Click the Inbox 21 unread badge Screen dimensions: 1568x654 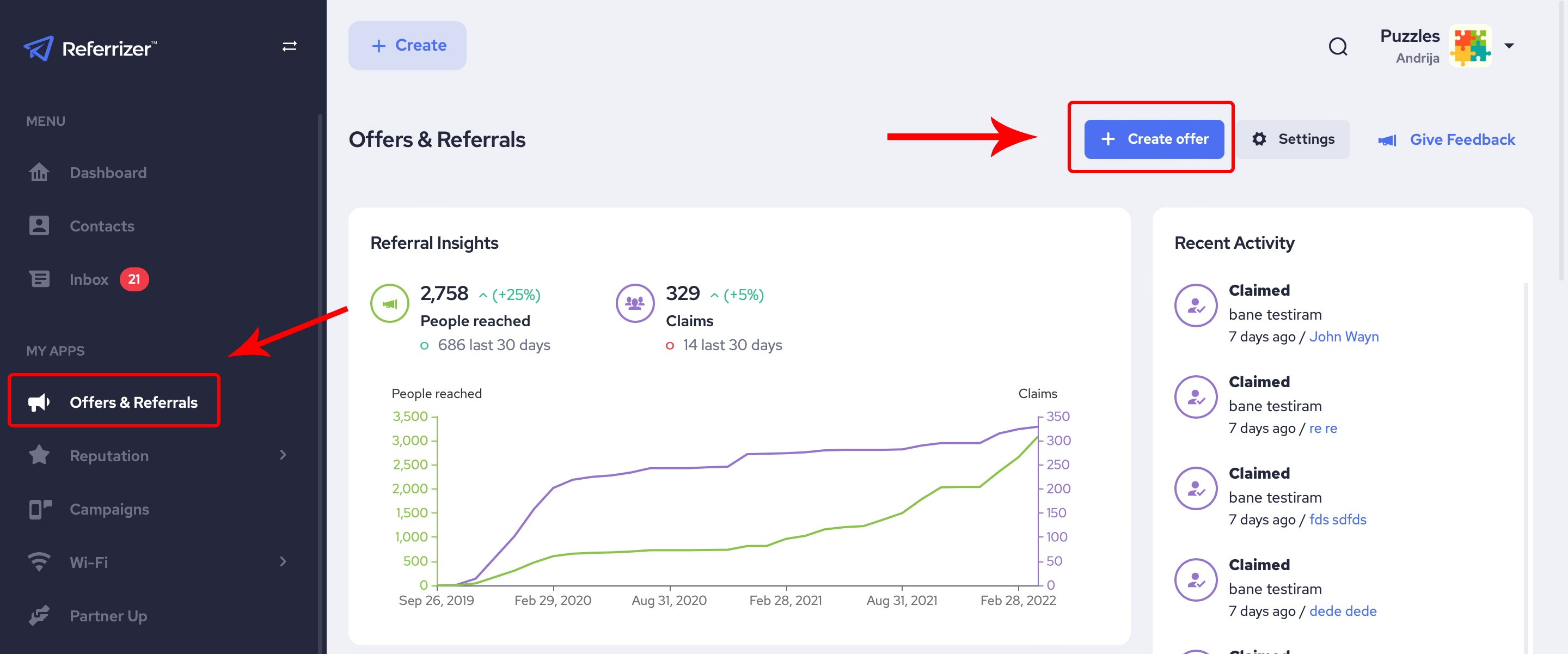click(134, 279)
